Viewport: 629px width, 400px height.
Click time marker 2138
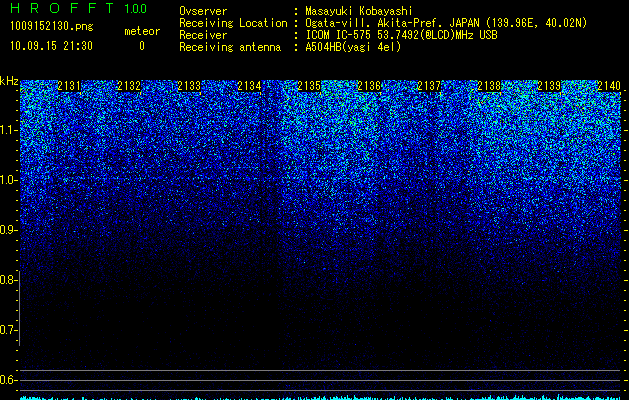pos(489,86)
